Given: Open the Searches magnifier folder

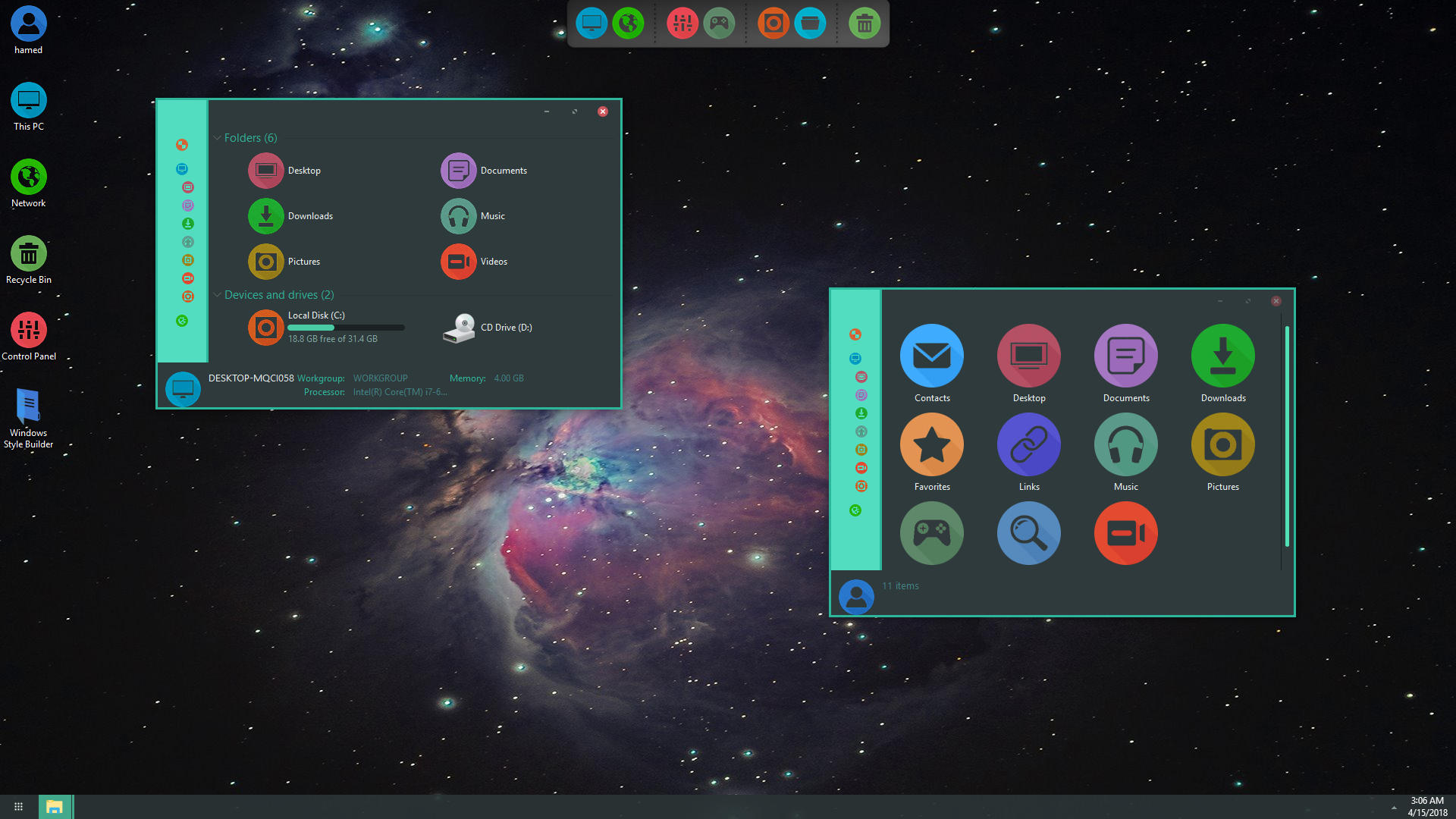Looking at the screenshot, I should pyautogui.click(x=1028, y=533).
